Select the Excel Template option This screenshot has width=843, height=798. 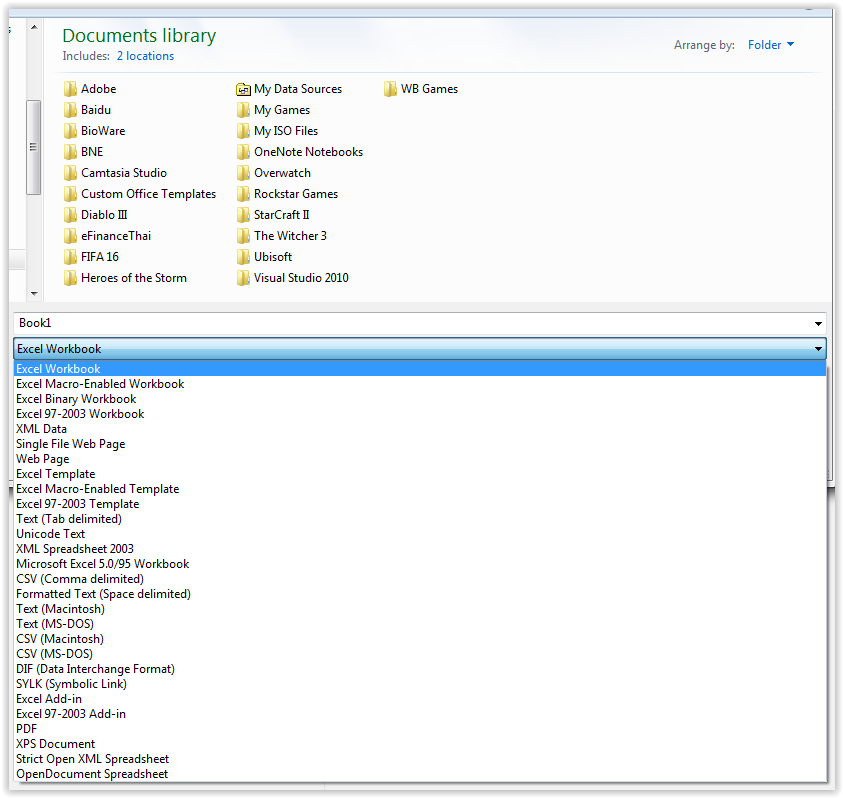419,474
